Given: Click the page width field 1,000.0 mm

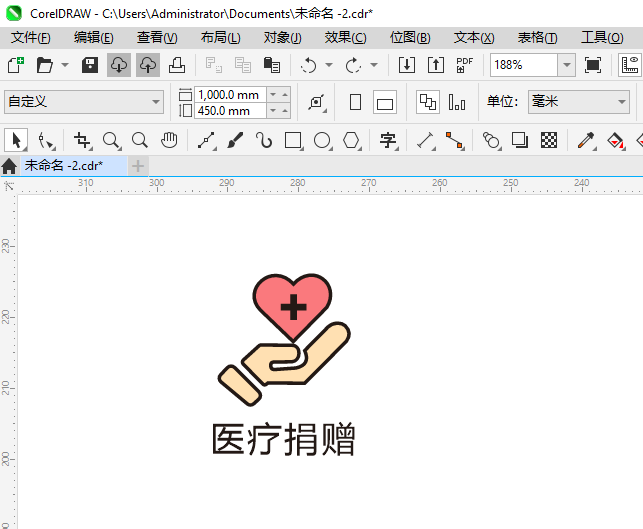Looking at the screenshot, I should 230,95.
